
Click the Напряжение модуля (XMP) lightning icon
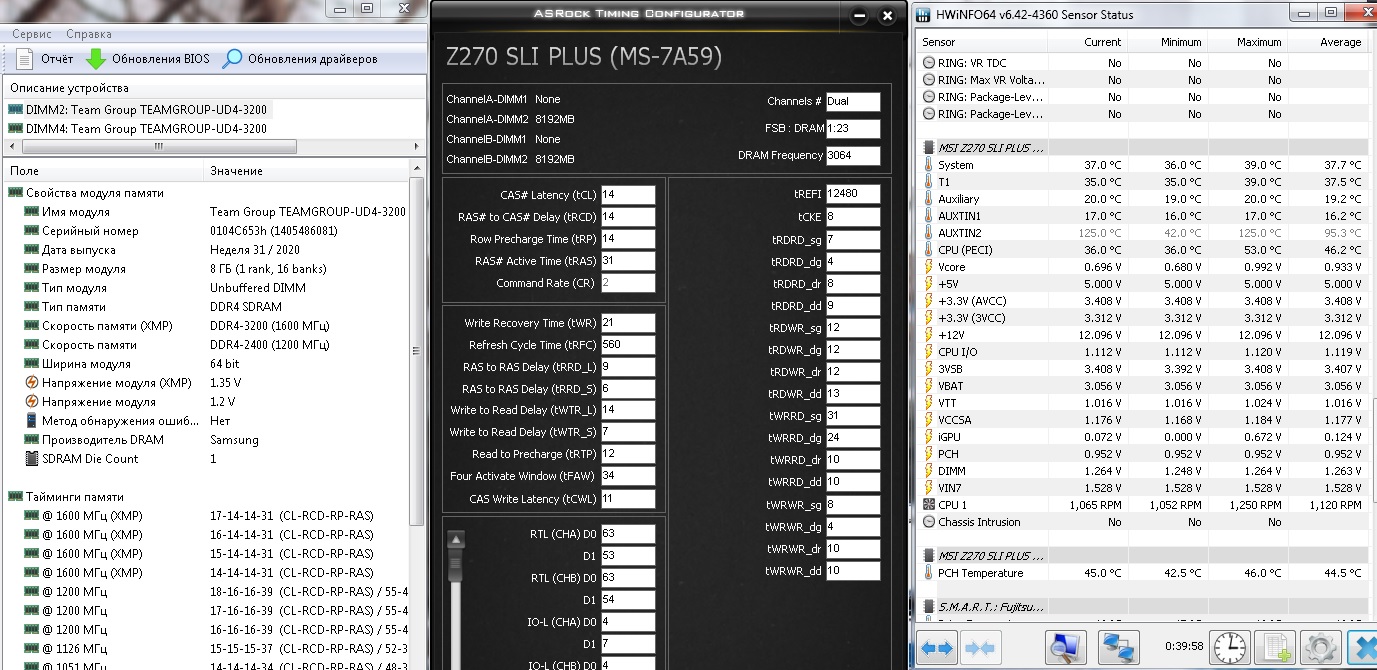[31, 383]
